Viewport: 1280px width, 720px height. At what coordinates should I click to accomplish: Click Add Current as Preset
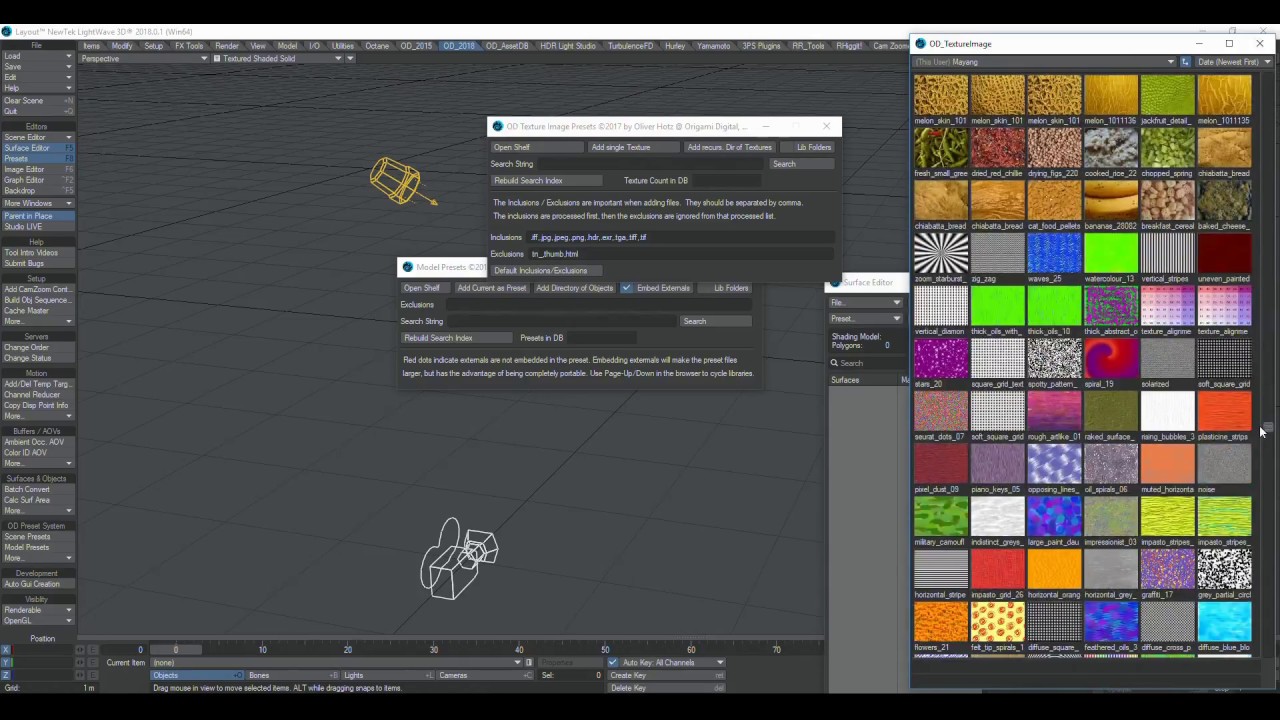491,288
